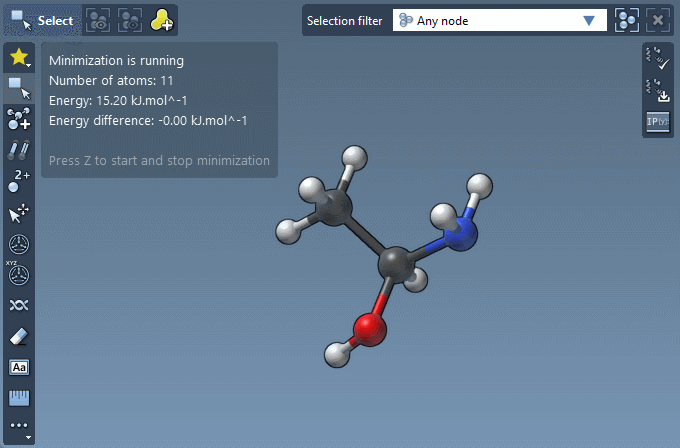Select the eraser tool
This screenshot has width=680, height=448.
[19, 336]
